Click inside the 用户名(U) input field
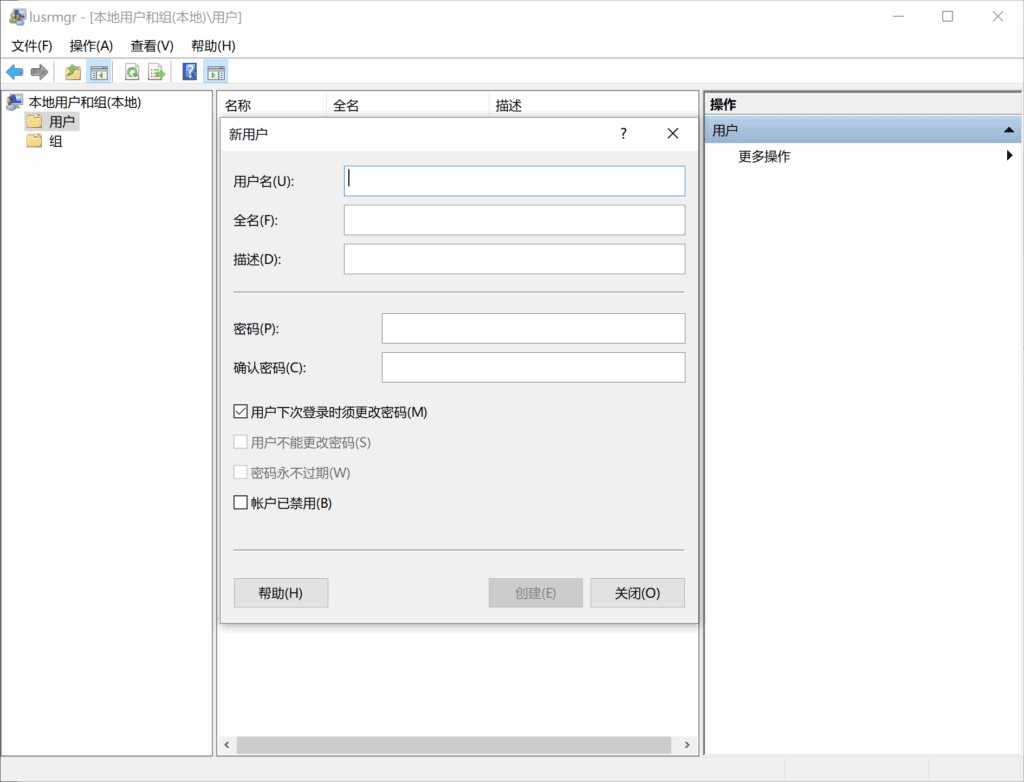Viewport: 1024px width, 782px height. click(513, 180)
